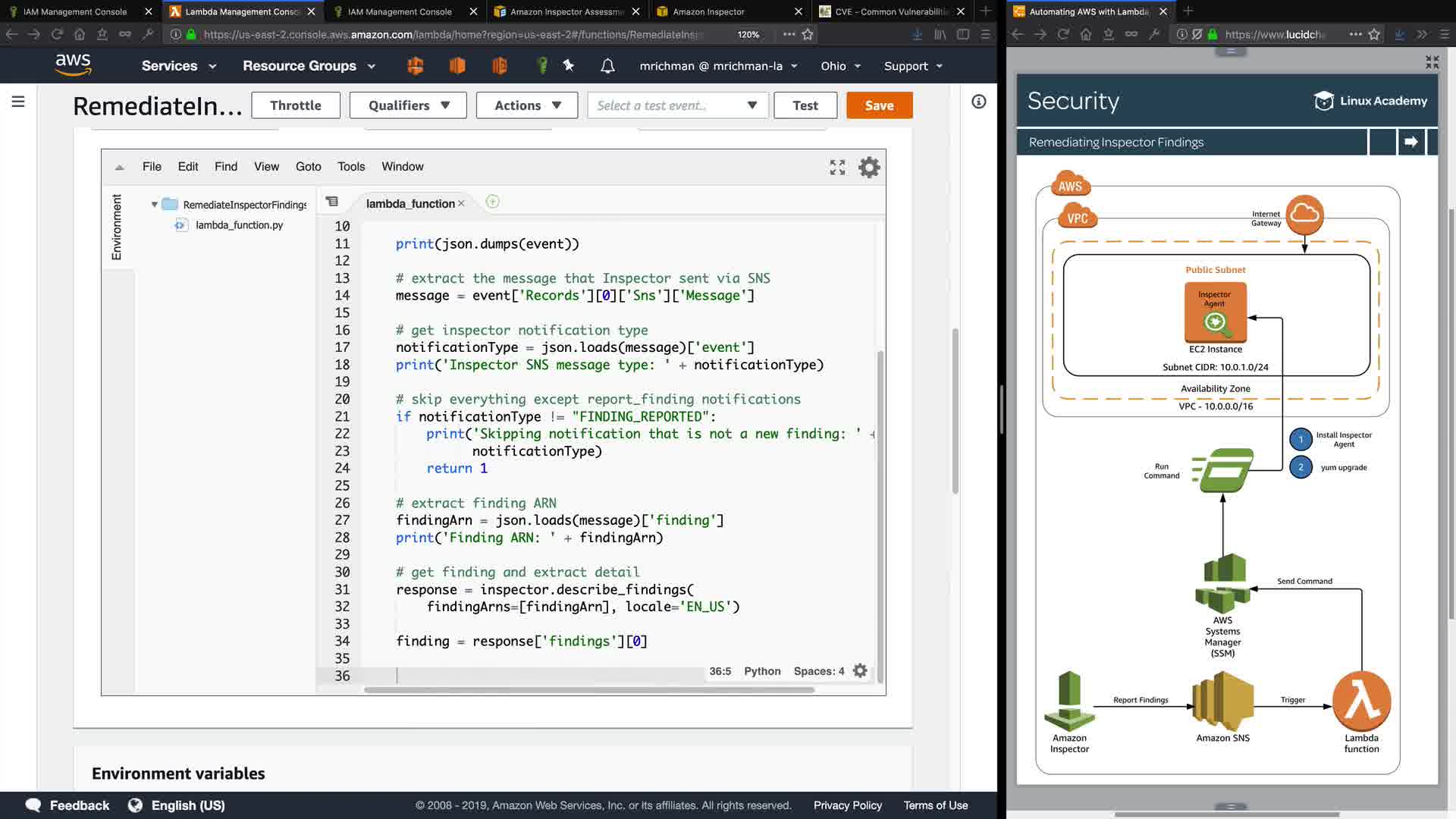Select lambda_function.py in the file tree
This screenshot has width=1456, height=819.
pyautogui.click(x=239, y=225)
